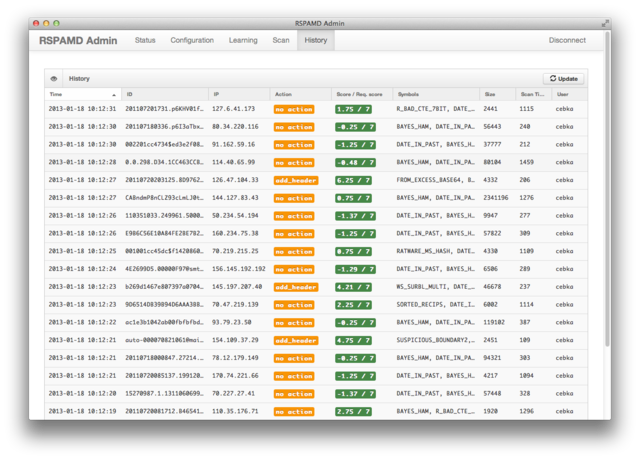Select IP address 114.40.65.99
Image resolution: width=640 pixels, height=460 pixels.
(x=233, y=162)
